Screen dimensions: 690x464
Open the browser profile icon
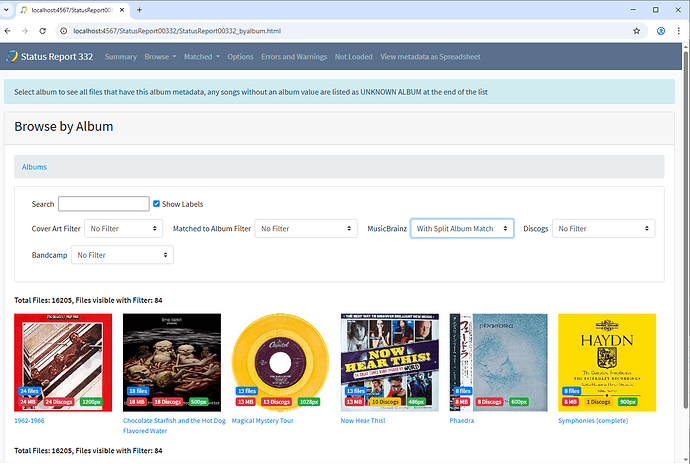661,31
